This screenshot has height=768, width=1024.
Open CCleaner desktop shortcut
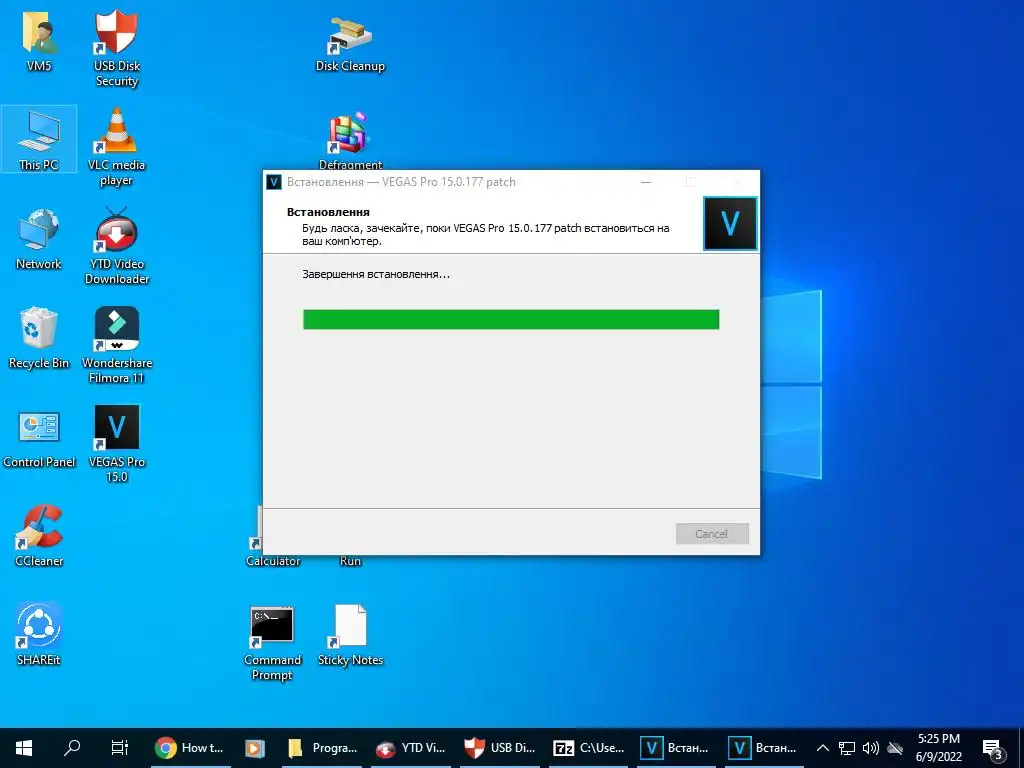point(39,536)
